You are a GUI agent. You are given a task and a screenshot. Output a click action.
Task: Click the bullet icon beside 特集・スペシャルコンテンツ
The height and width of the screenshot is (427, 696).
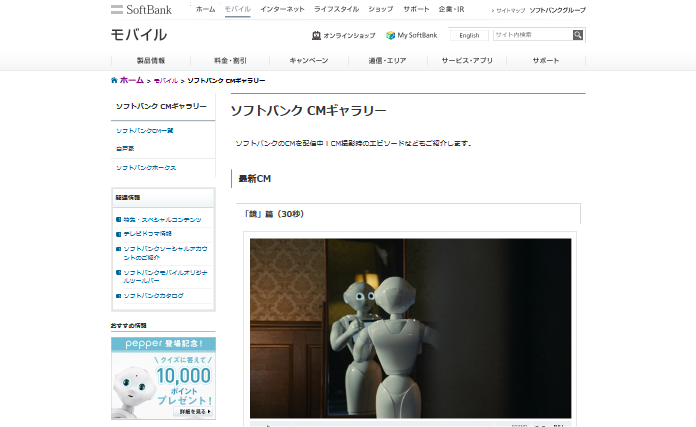(118, 219)
